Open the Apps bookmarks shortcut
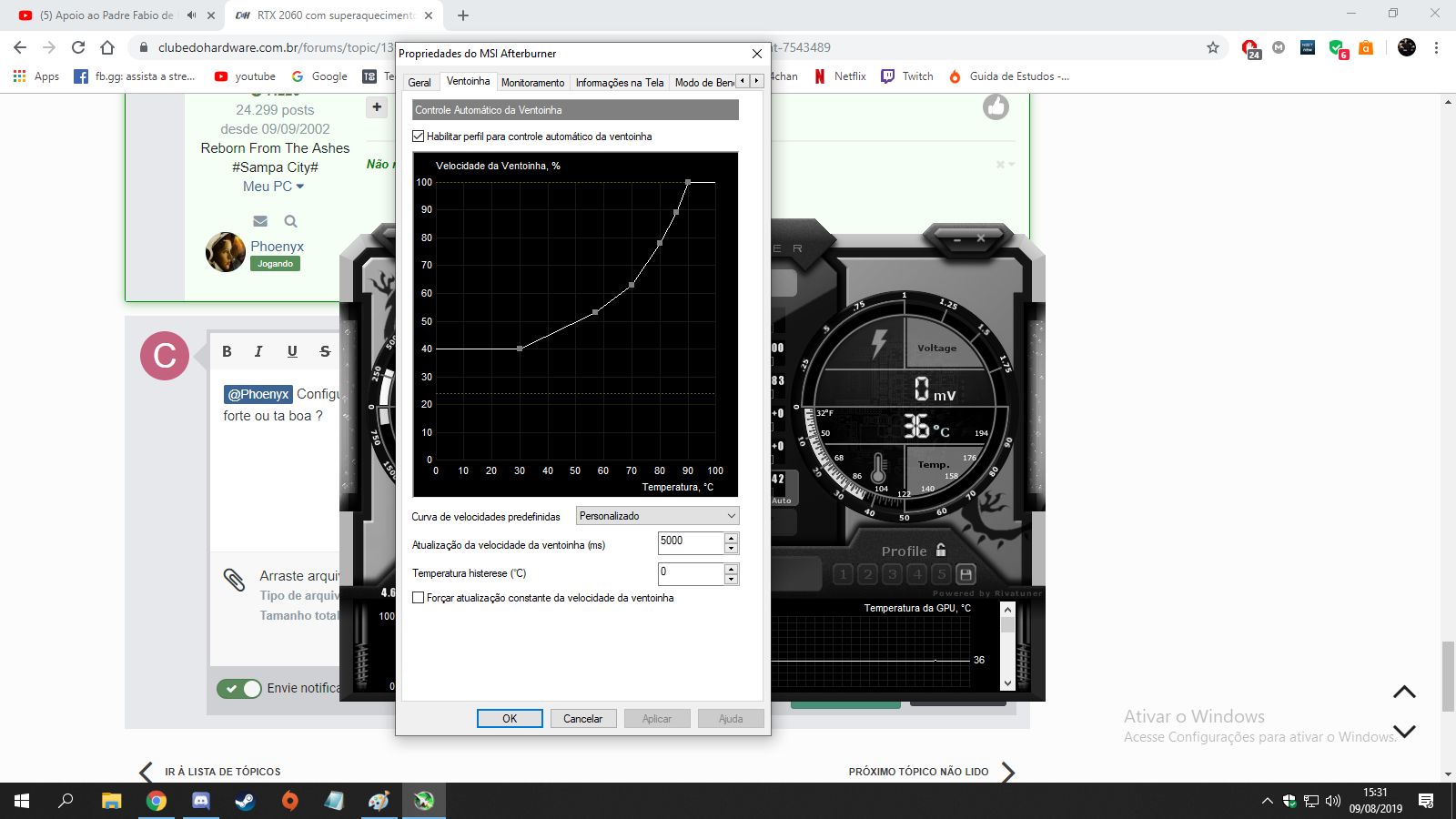 (36, 76)
